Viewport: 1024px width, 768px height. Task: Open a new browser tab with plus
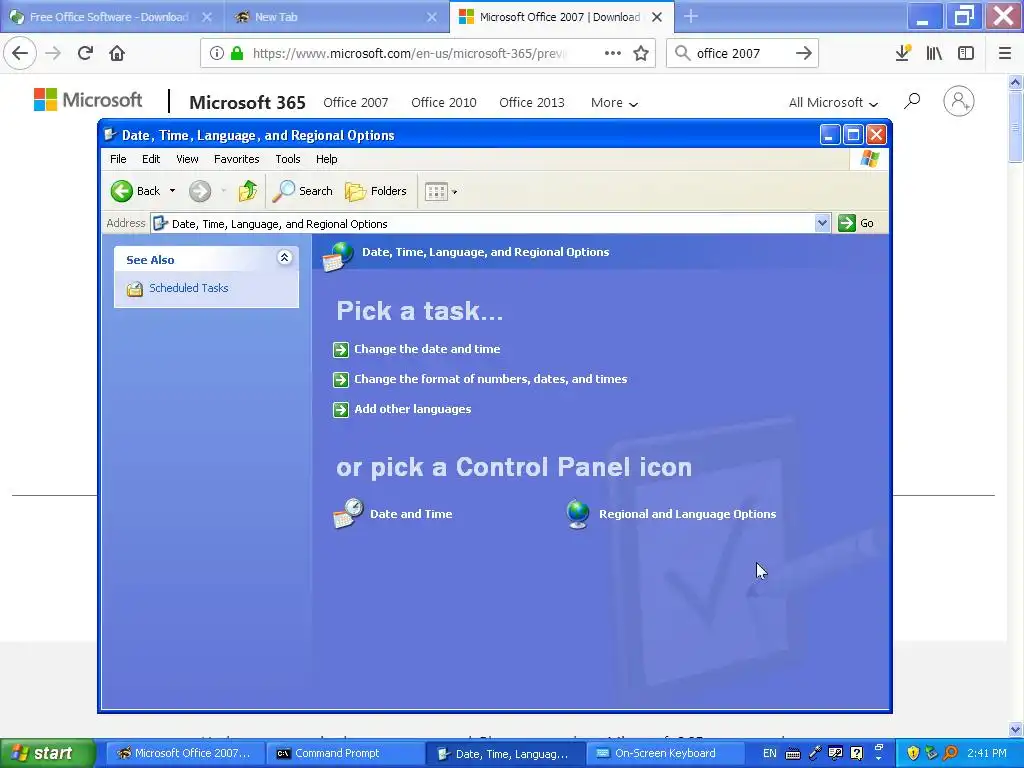(691, 17)
